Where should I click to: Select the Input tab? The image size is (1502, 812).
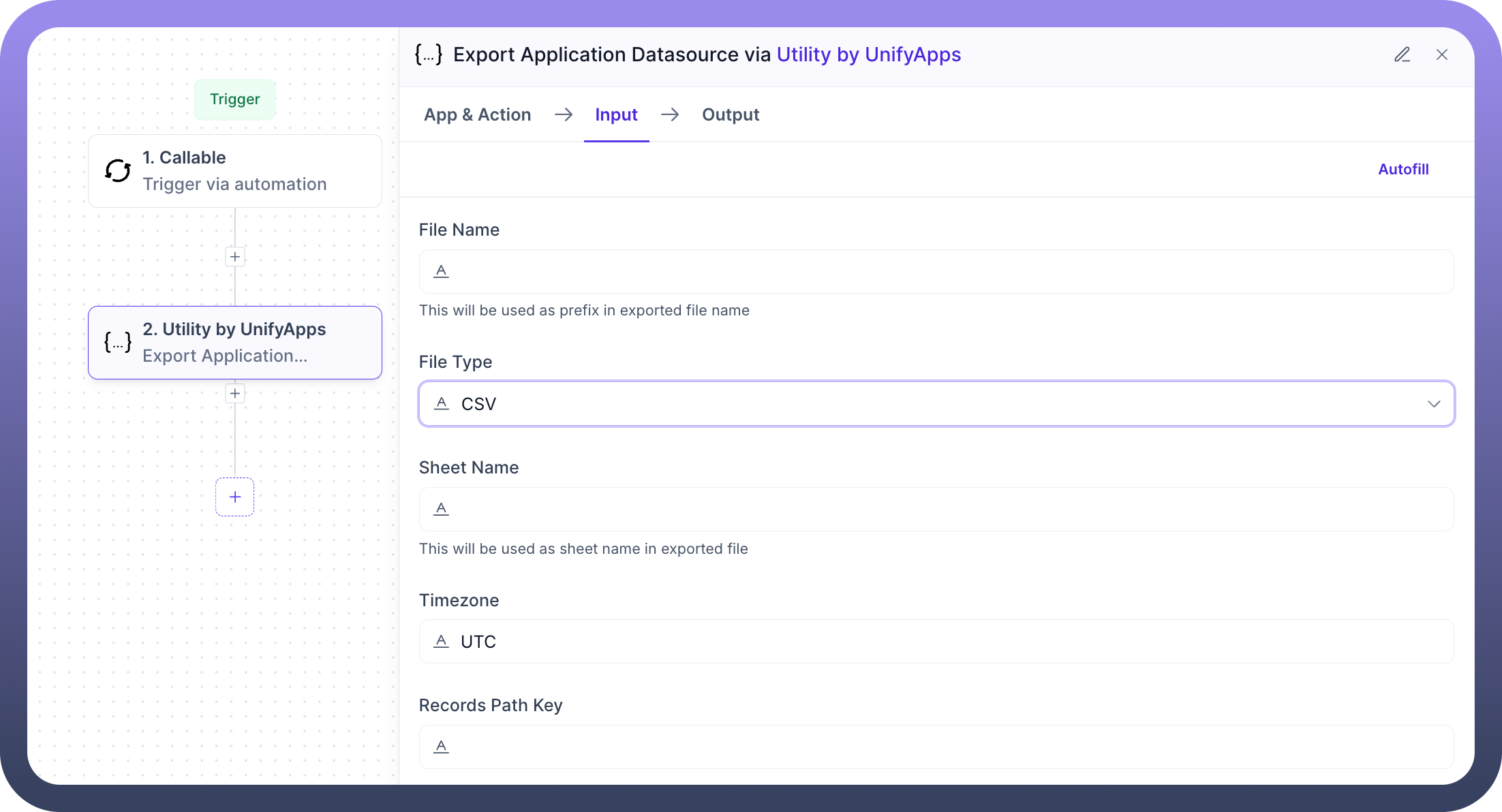tap(616, 114)
